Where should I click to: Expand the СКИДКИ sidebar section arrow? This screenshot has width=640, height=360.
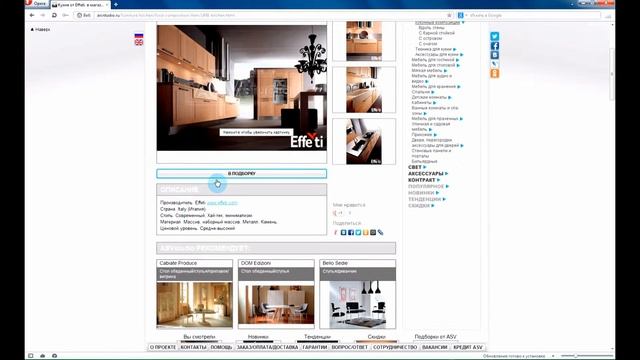coord(433,206)
